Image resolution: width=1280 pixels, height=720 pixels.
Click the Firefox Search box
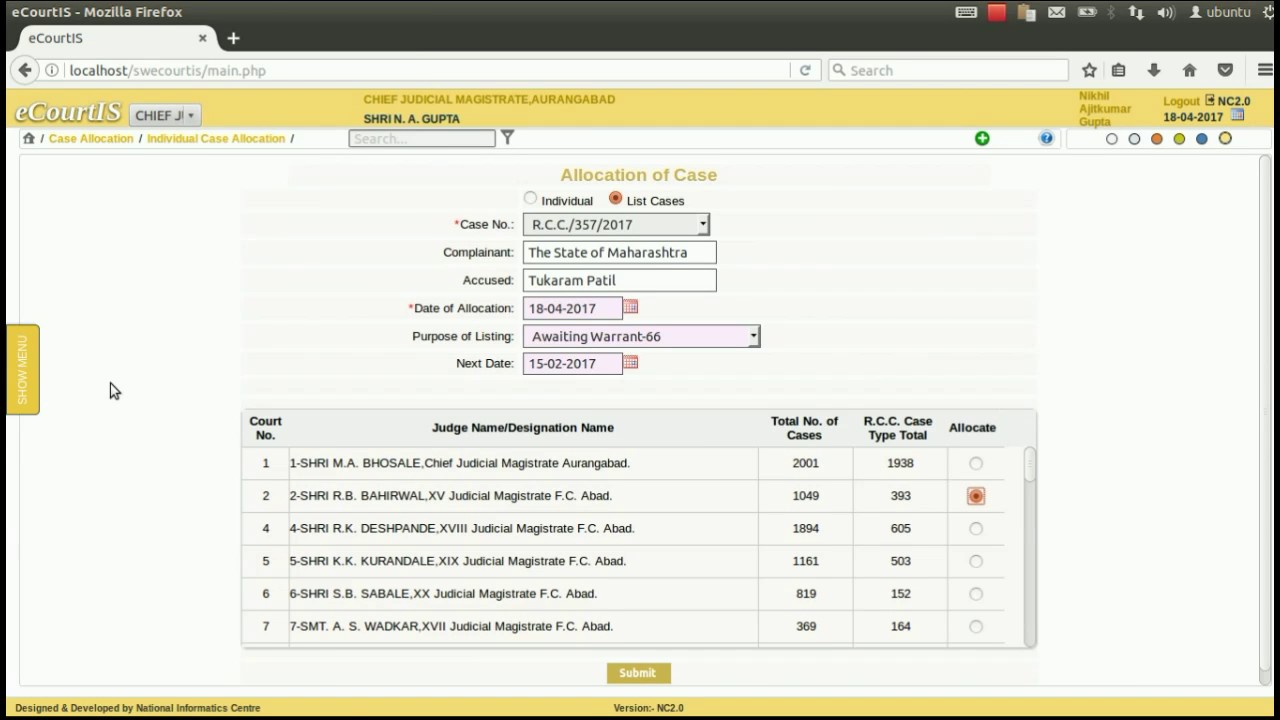click(x=948, y=70)
